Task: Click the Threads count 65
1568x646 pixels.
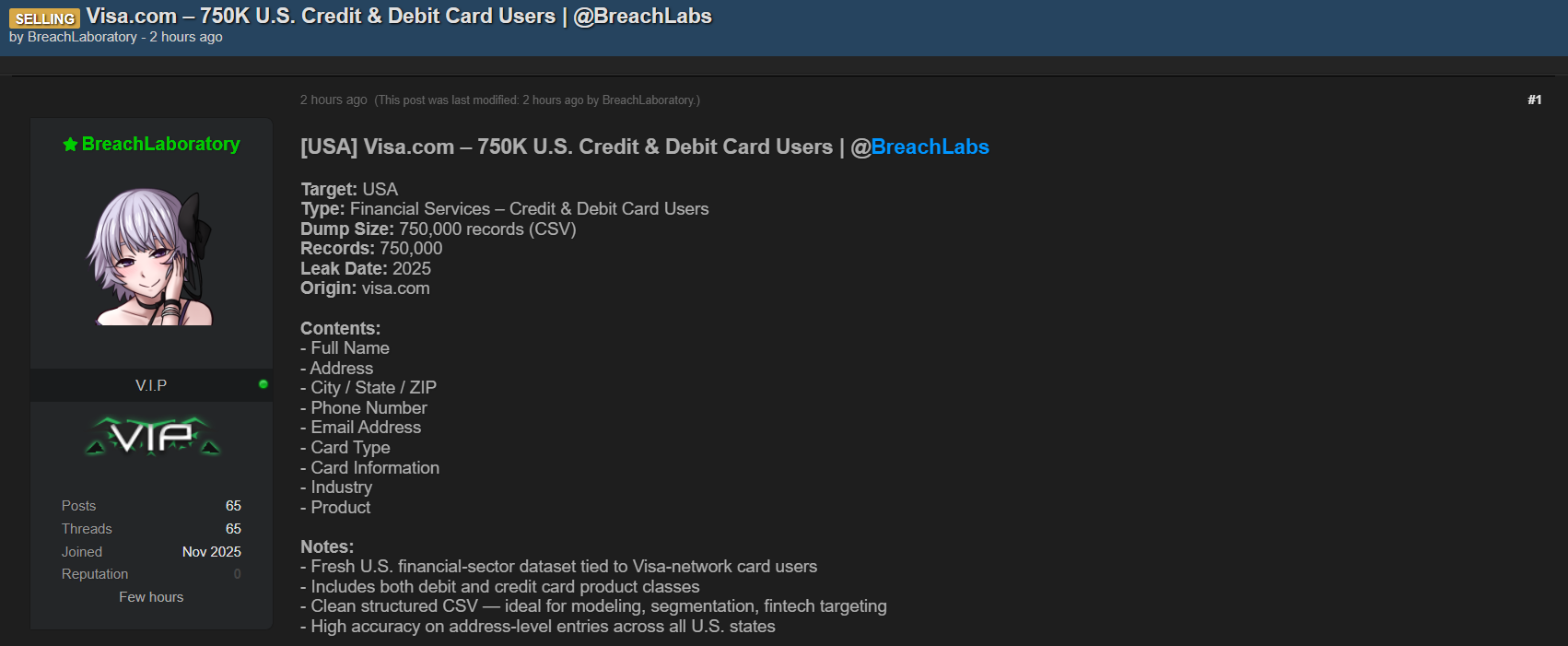Action: [x=233, y=529]
